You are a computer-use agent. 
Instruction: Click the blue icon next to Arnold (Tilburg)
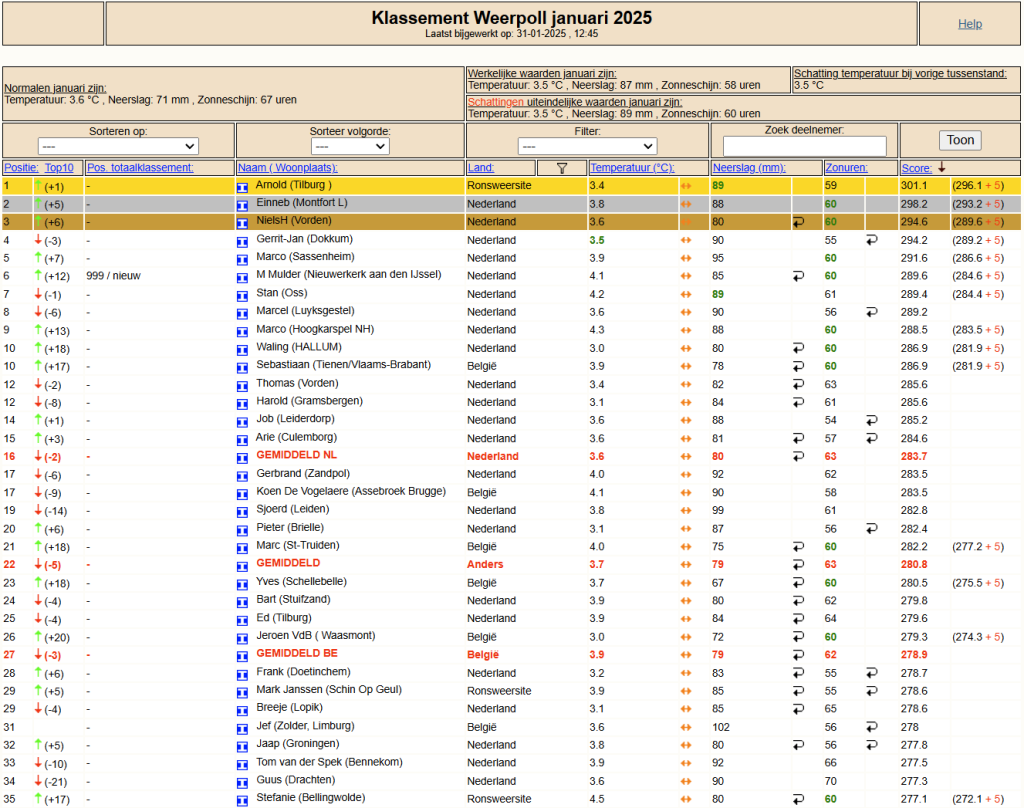pyautogui.click(x=242, y=187)
